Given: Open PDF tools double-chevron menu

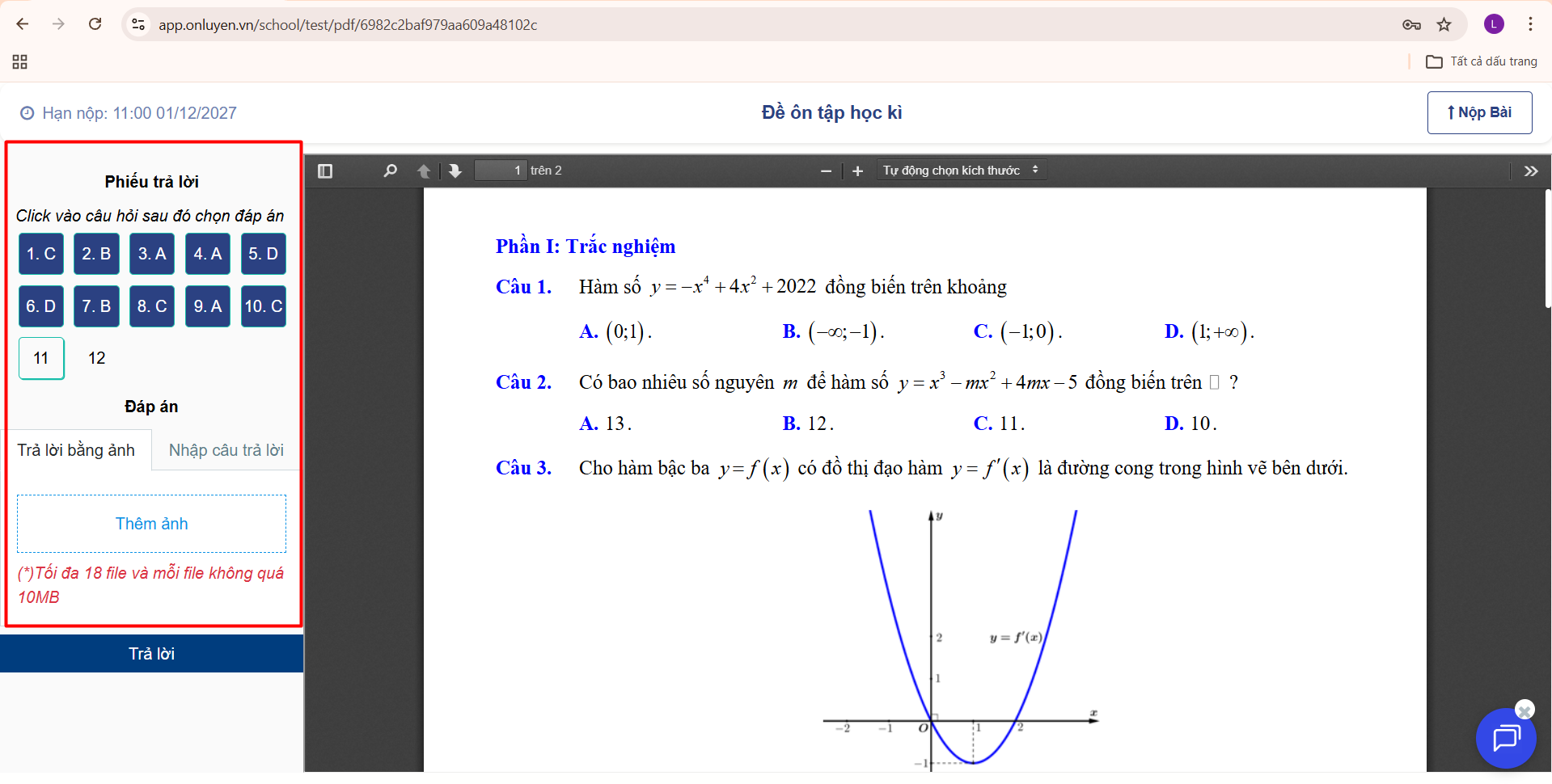Looking at the screenshot, I should coord(1530,171).
